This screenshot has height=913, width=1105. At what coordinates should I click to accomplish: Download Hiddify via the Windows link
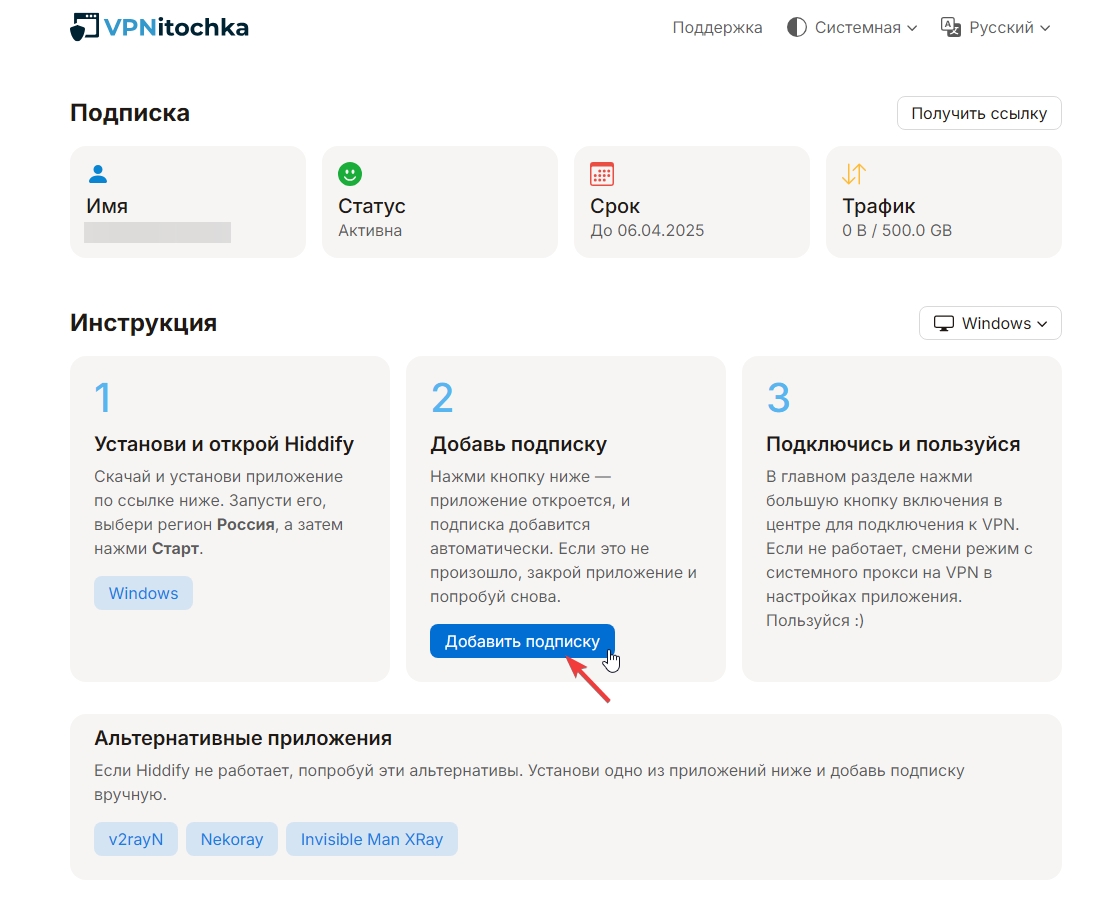tap(143, 593)
